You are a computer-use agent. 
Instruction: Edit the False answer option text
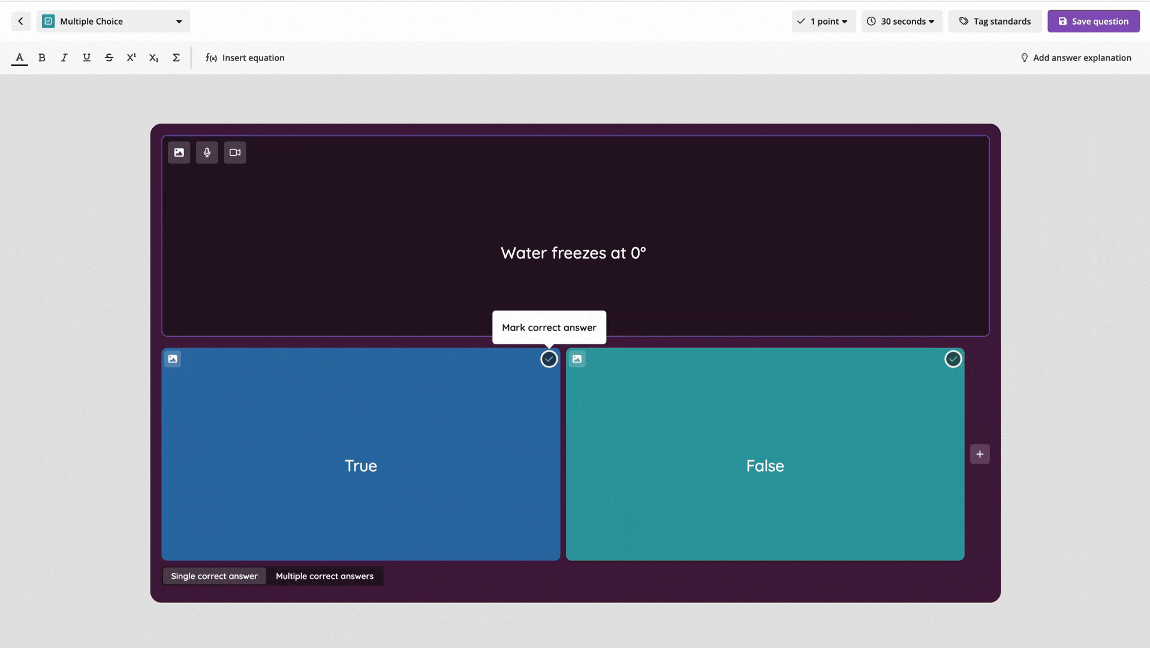coord(765,466)
